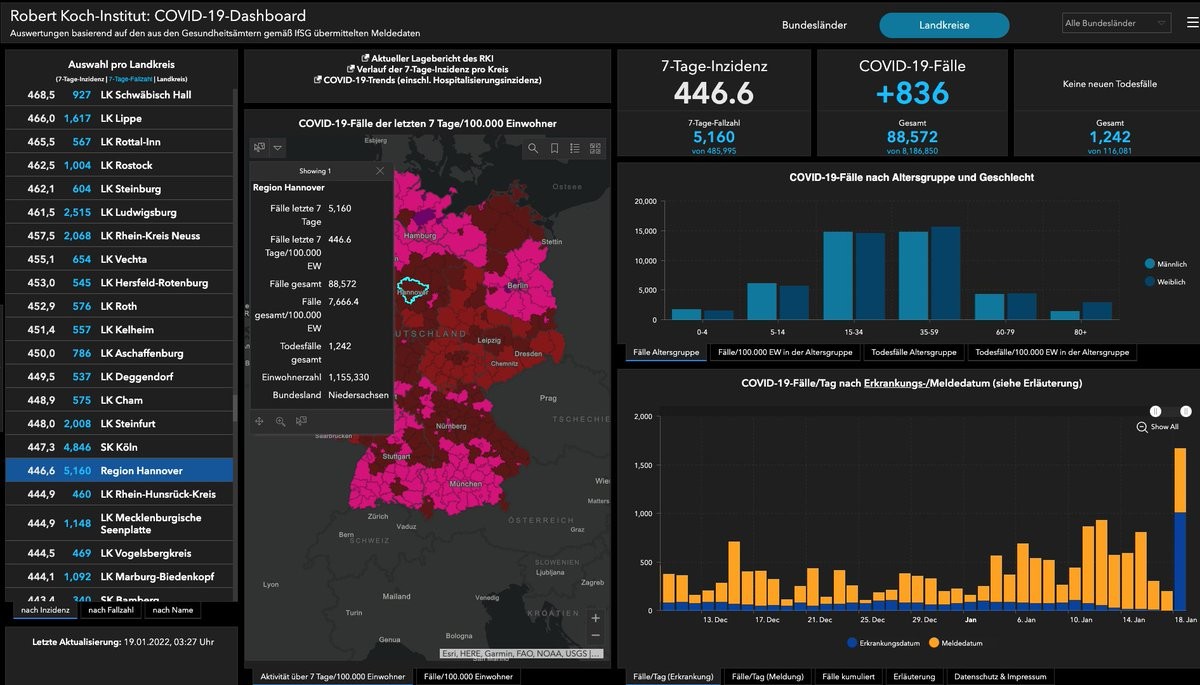
Task: Switch to Todesfälle Altersgruppe tab
Action: (912, 352)
